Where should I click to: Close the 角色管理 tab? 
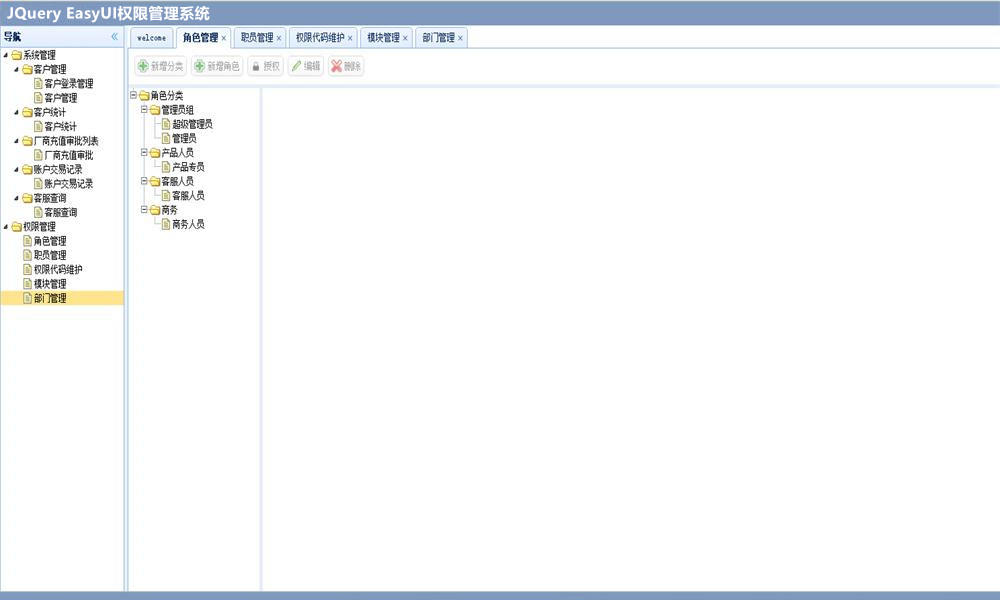point(224,38)
